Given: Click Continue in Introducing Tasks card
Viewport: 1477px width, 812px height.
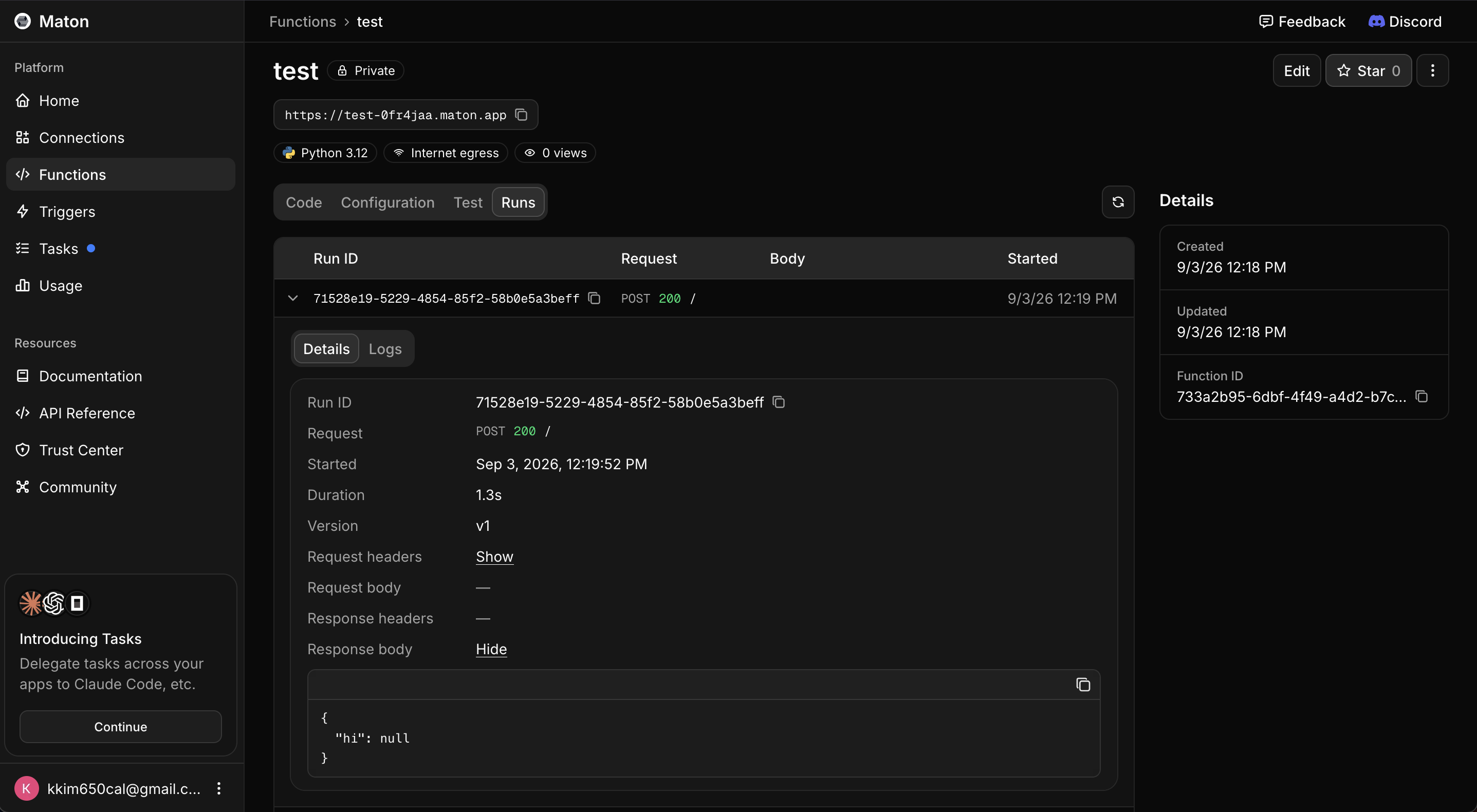Looking at the screenshot, I should click(x=120, y=727).
